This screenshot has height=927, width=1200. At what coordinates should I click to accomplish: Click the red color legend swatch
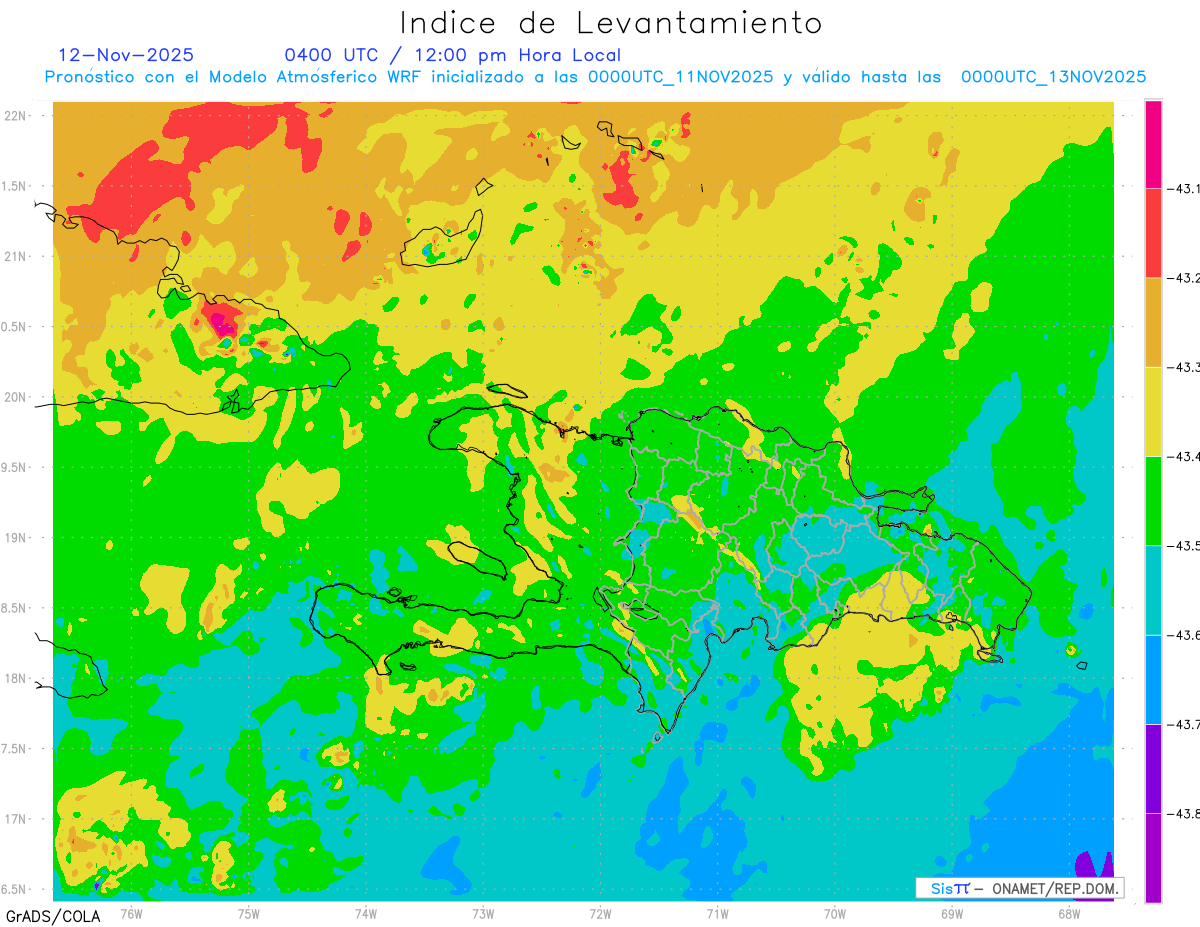tap(1153, 233)
